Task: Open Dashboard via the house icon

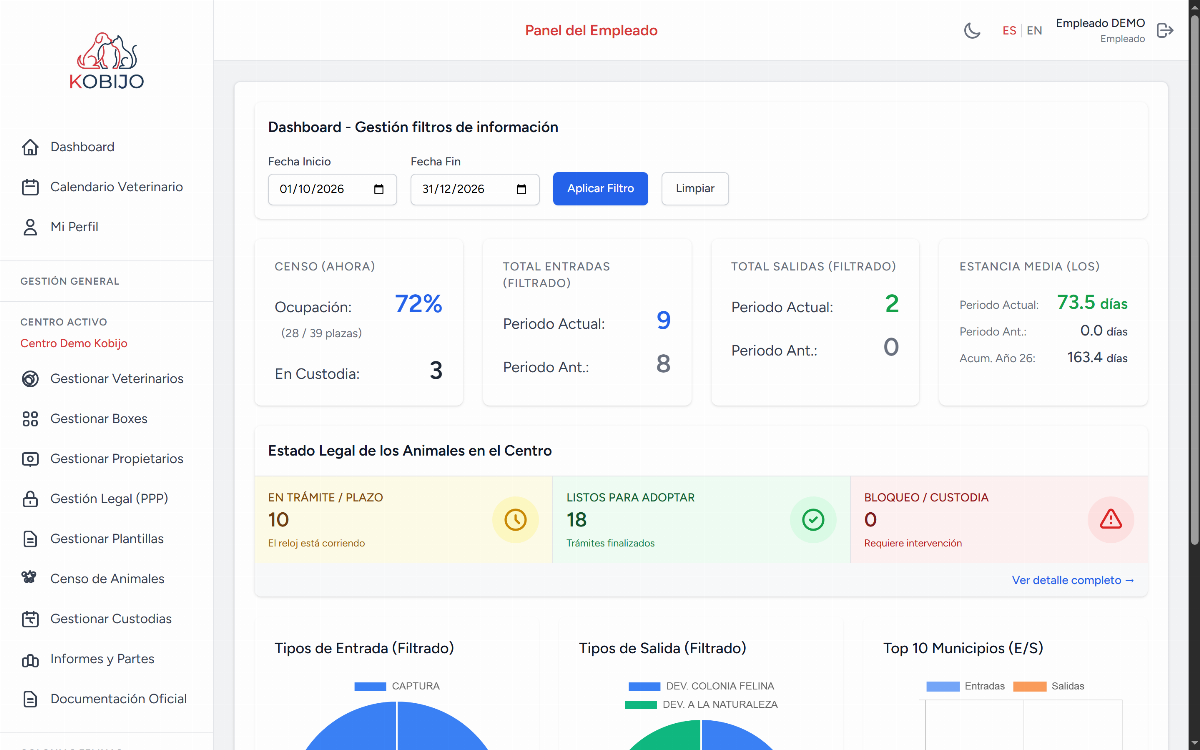Action: pos(30,147)
